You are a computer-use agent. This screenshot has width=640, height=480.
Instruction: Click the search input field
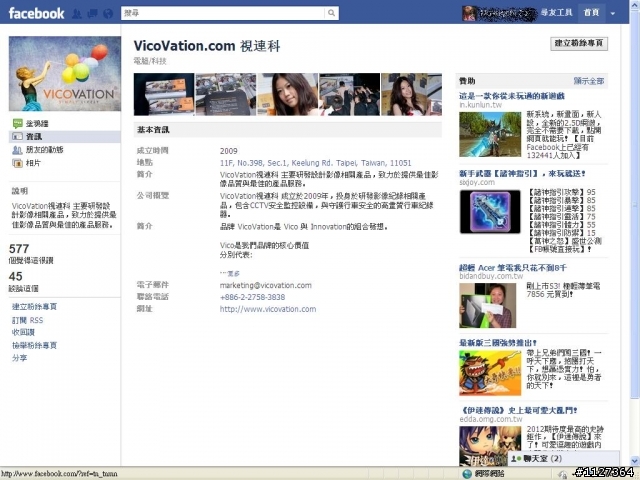point(223,13)
